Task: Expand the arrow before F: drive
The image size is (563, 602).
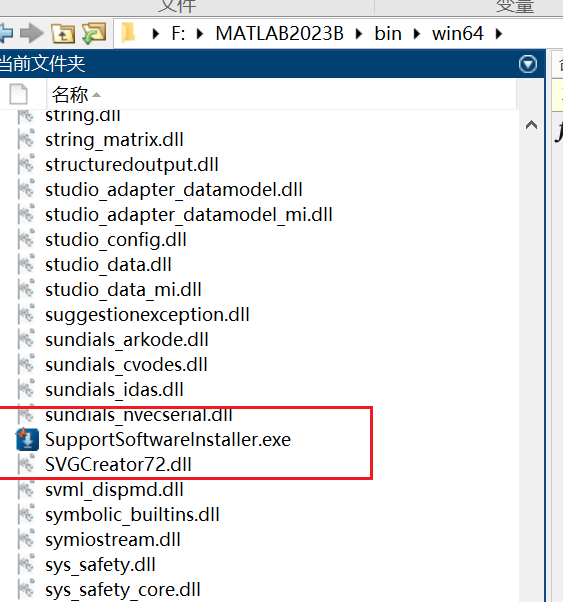Action: [156, 34]
